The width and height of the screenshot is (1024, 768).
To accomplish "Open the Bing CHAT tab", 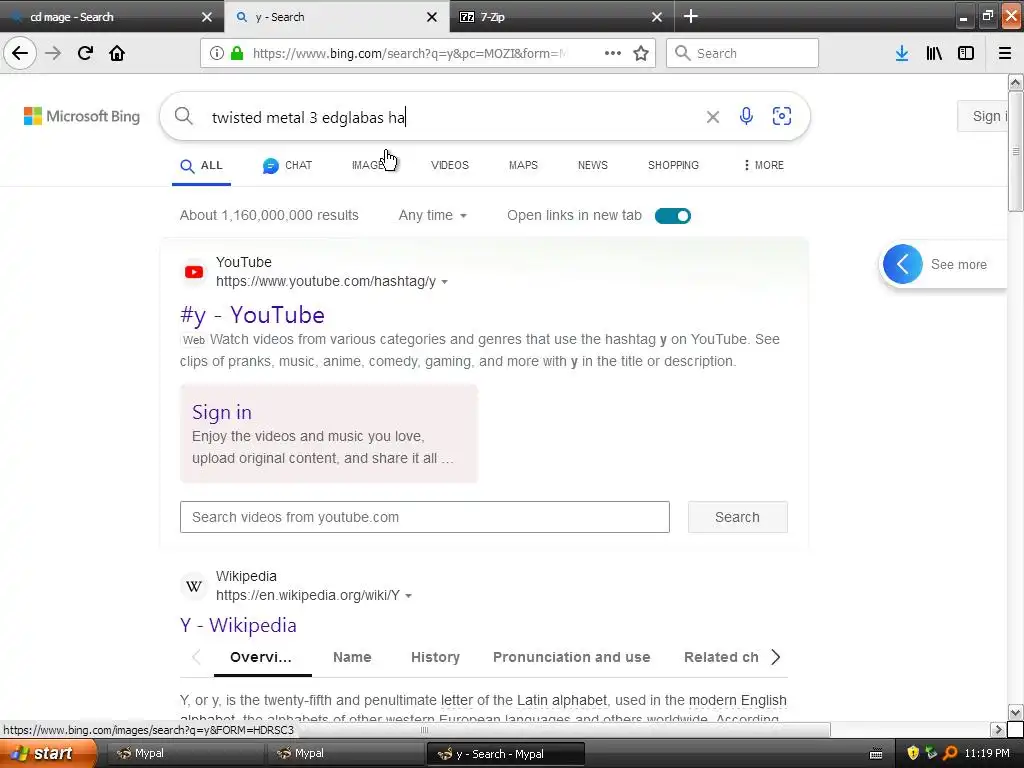I will [287, 166].
